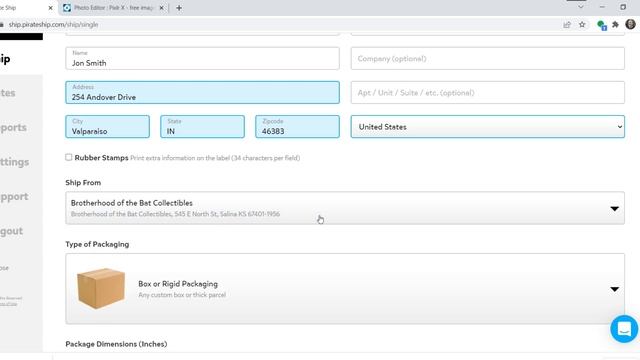Click the Box or Rigid Packaging text

coord(178,284)
